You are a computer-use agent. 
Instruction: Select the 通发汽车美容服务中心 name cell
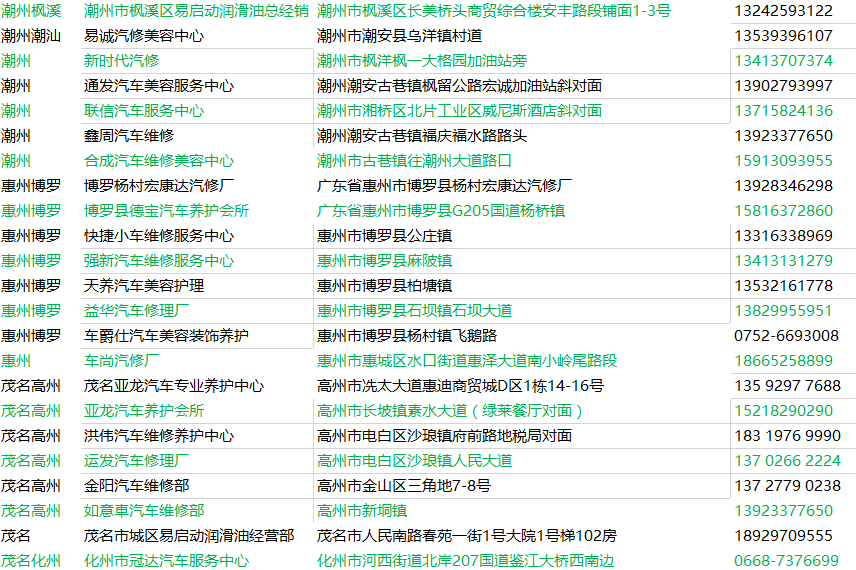pyautogui.click(x=159, y=86)
